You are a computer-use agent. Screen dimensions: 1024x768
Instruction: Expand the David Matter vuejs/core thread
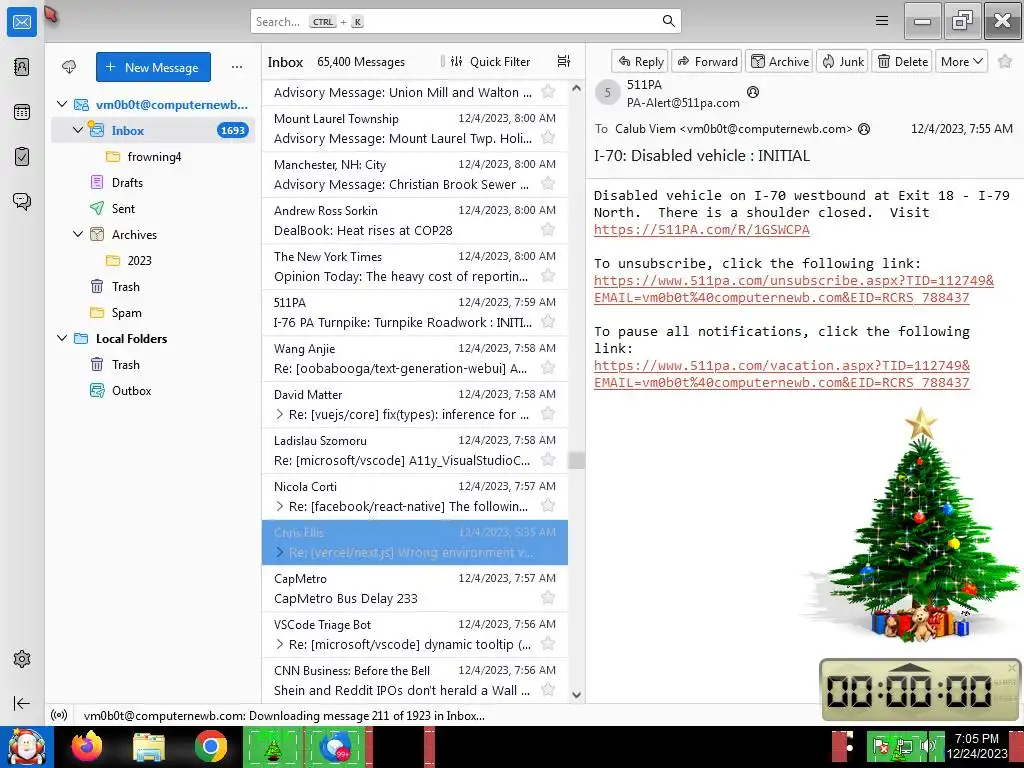click(x=280, y=414)
